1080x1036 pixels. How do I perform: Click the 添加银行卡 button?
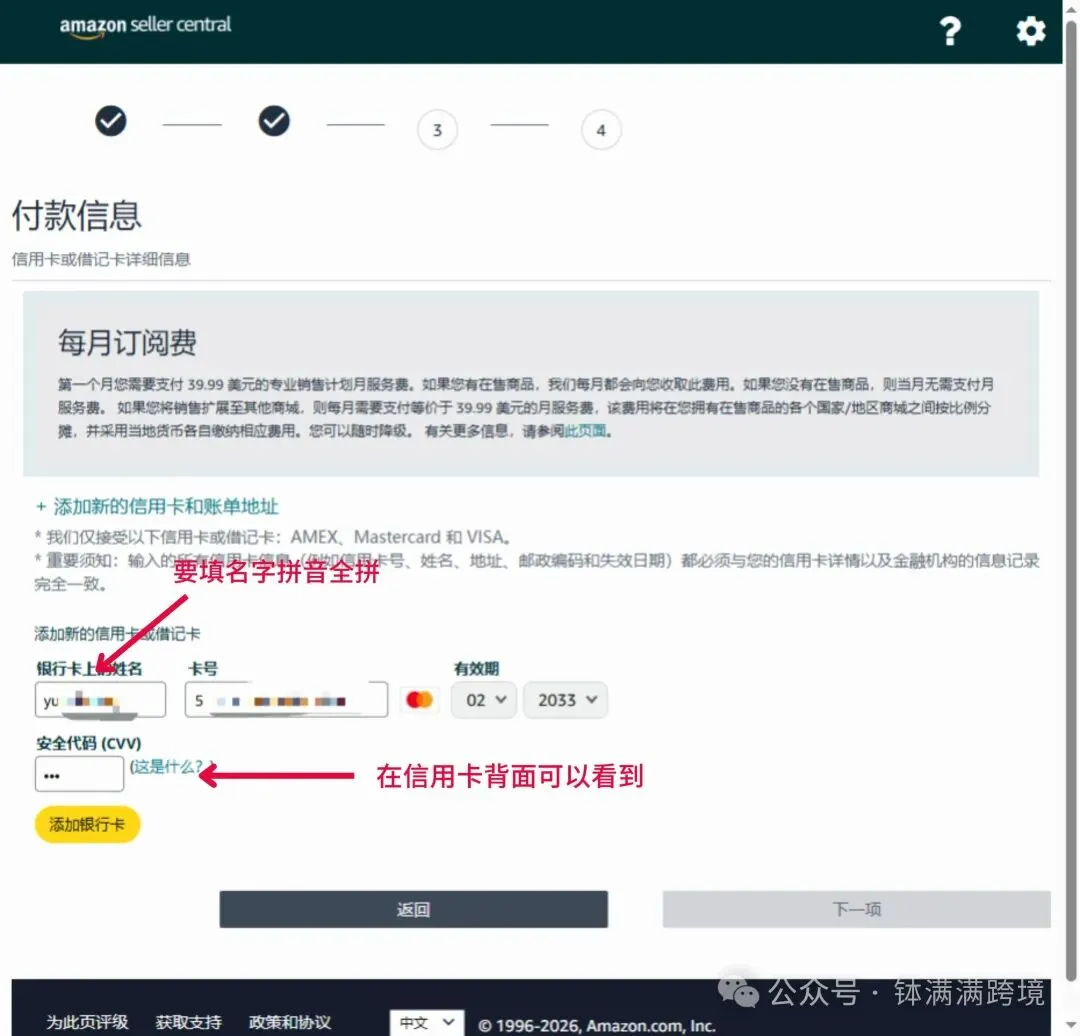point(87,825)
